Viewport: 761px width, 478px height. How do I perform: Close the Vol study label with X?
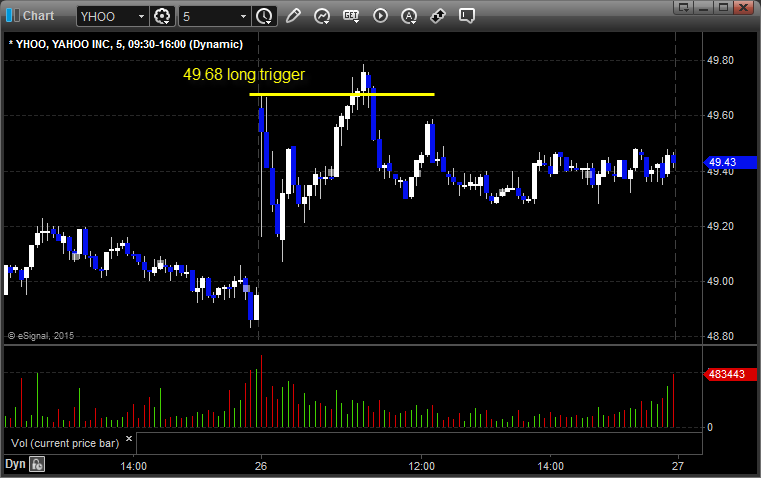(x=129, y=439)
